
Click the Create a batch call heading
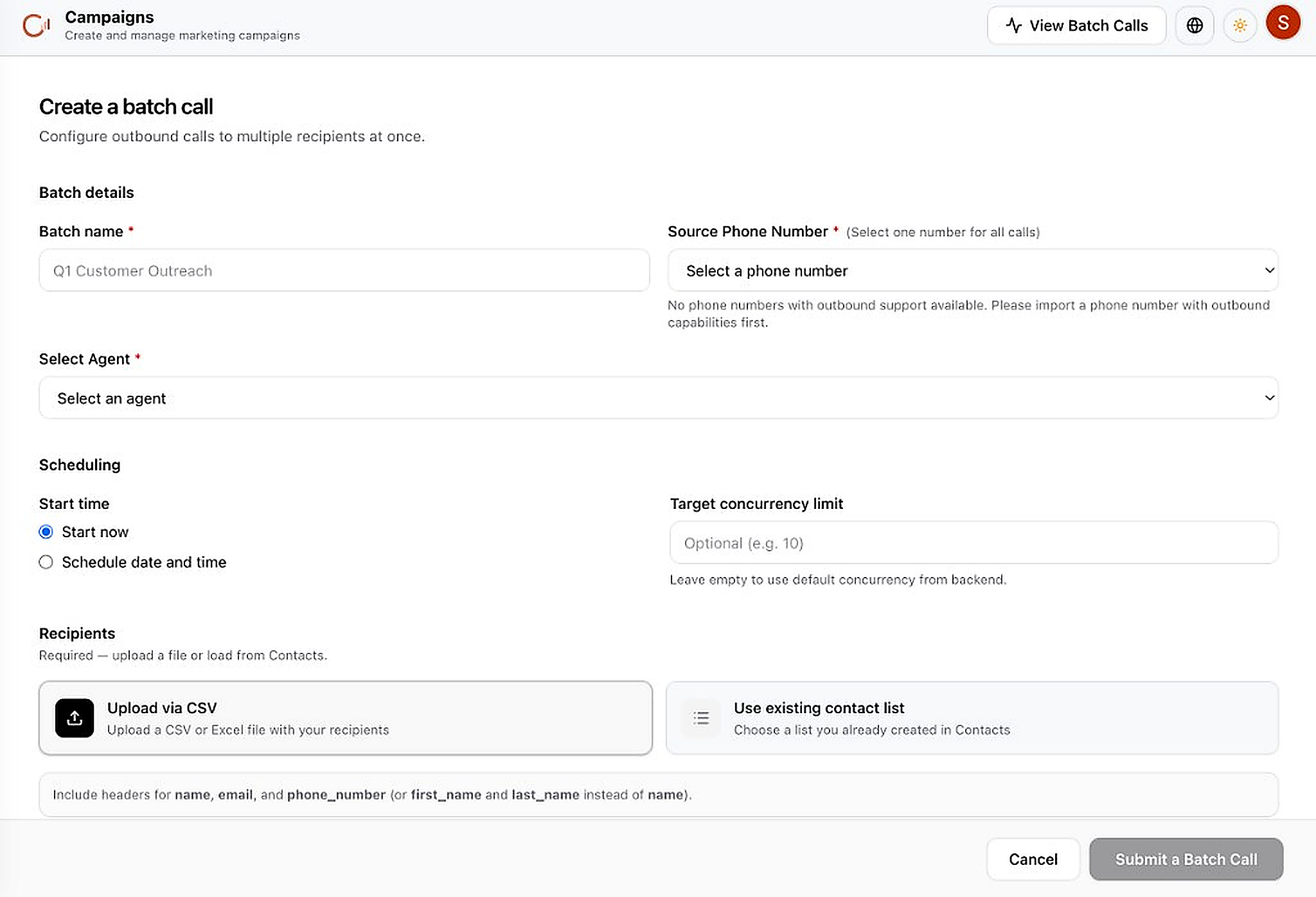(126, 107)
